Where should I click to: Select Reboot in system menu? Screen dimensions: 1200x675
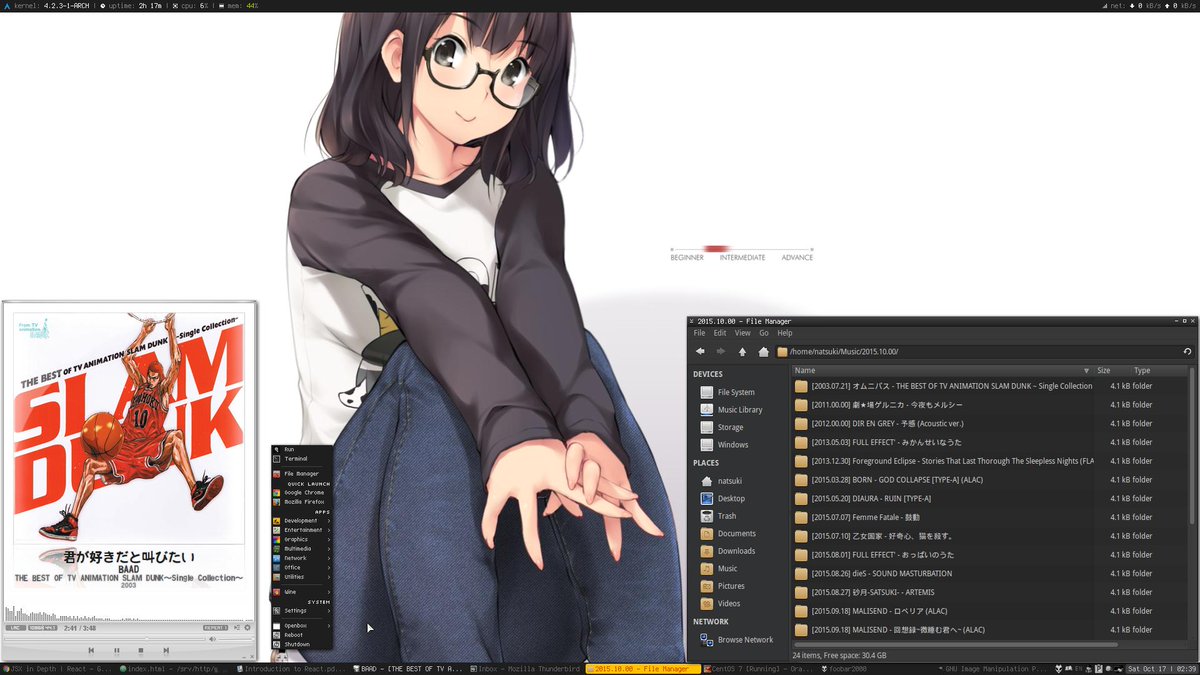point(301,635)
